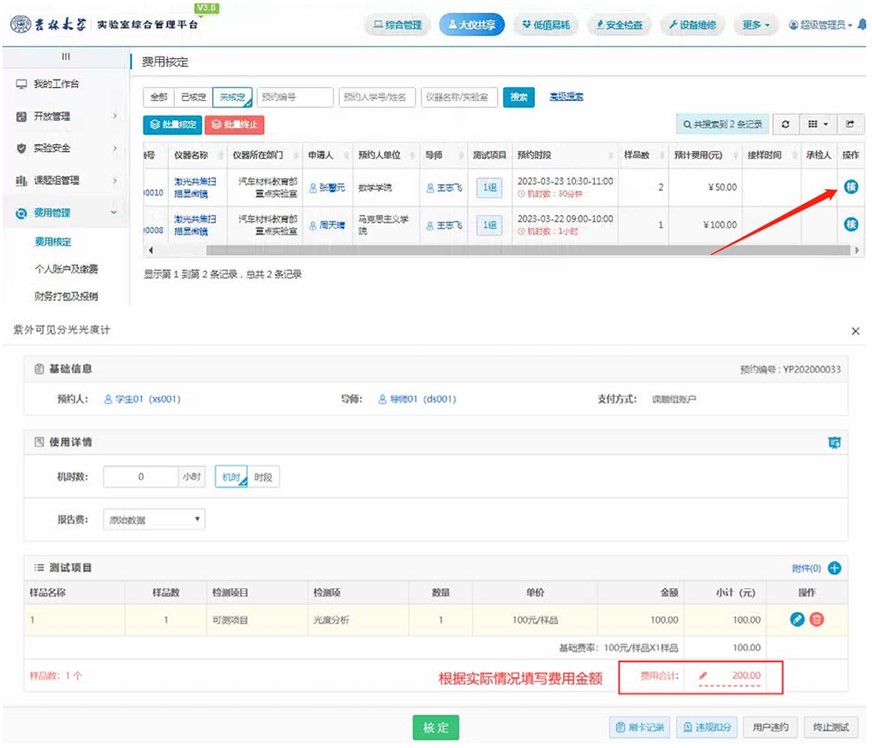Click the green 核定 button
The height and width of the screenshot is (748, 872).
(x=435, y=727)
